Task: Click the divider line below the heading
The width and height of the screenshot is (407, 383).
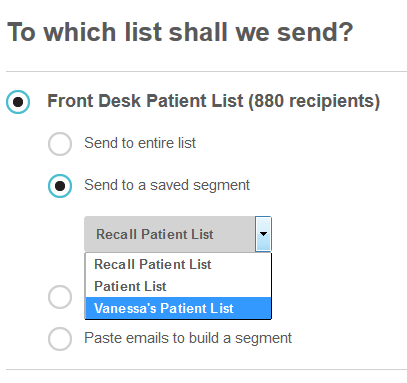Action: click(x=206, y=71)
